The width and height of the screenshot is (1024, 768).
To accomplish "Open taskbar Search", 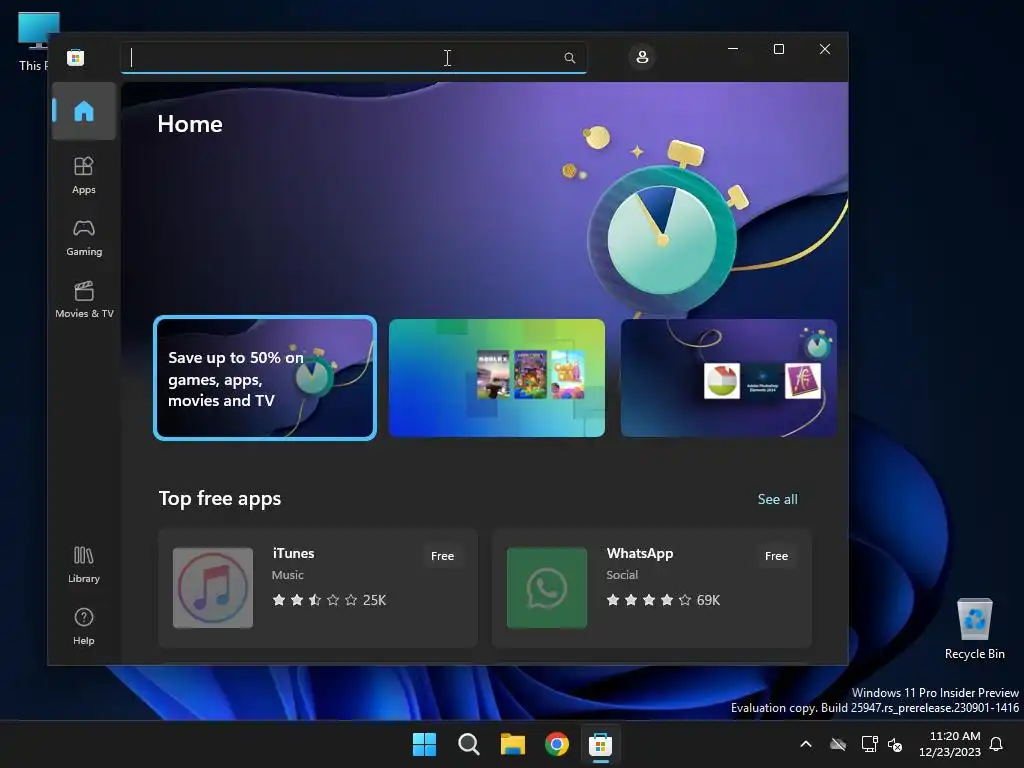I will pos(469,744).
